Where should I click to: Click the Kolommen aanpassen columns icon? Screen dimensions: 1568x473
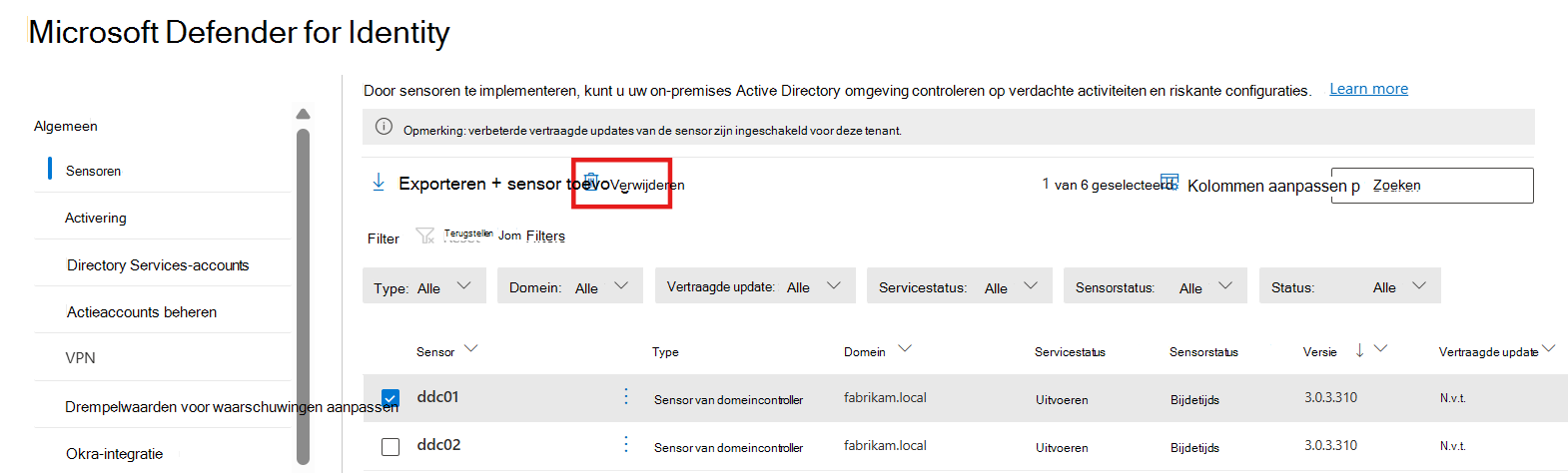pos(1170,180)
